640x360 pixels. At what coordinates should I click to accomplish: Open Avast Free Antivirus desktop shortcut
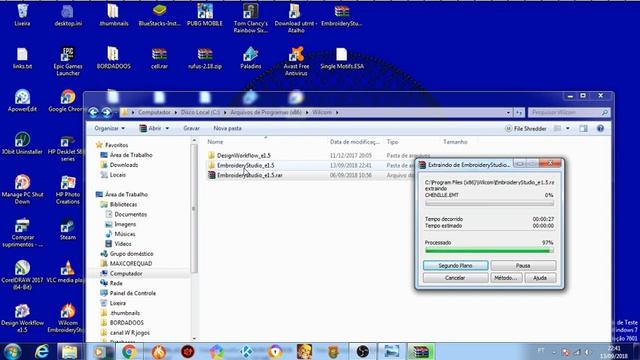click(x=296, y=61)
